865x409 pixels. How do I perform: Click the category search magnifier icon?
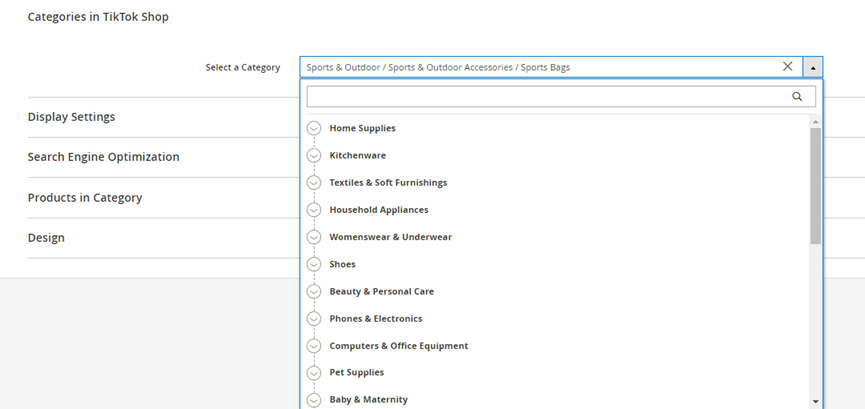(x=797, y=97)
